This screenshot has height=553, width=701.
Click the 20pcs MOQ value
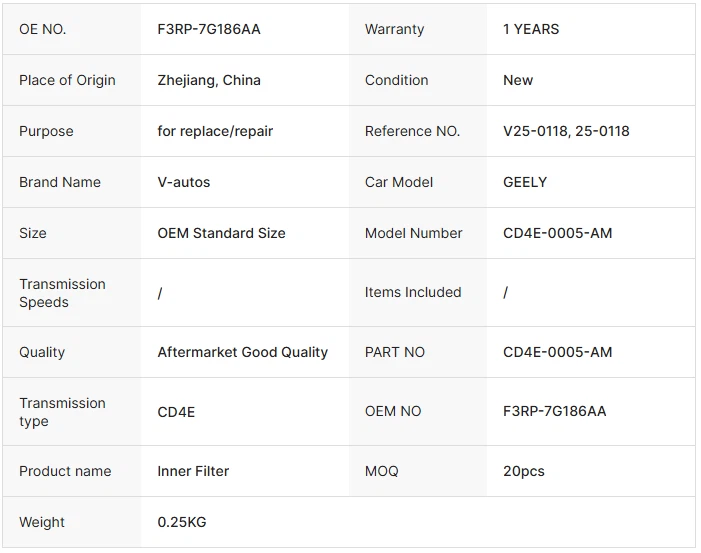[523, 471]
